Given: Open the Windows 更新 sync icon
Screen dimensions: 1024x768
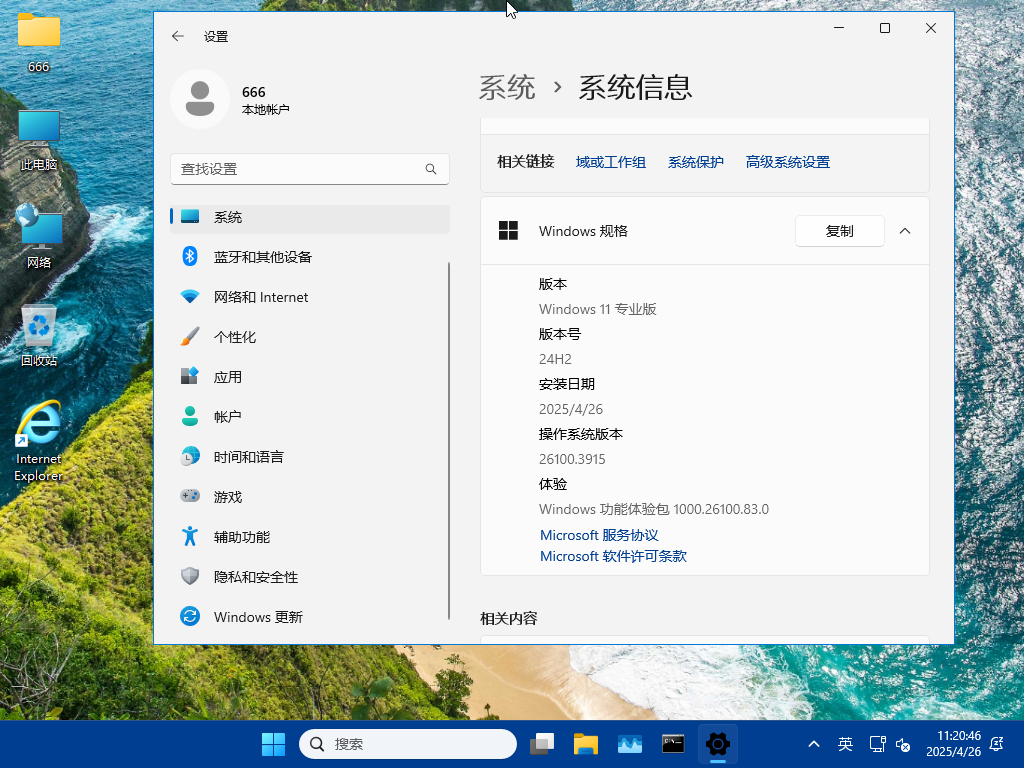Looking at the screenshot, I should [x=190, y=616].
